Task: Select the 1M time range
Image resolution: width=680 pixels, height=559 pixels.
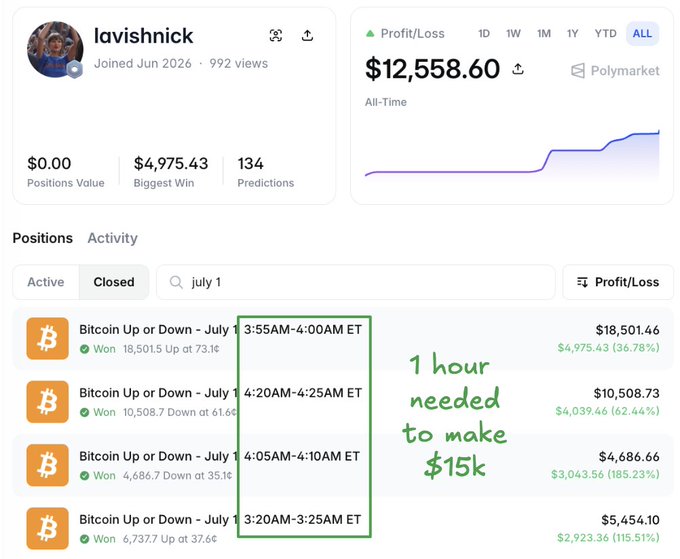Action: pos(544,33)
